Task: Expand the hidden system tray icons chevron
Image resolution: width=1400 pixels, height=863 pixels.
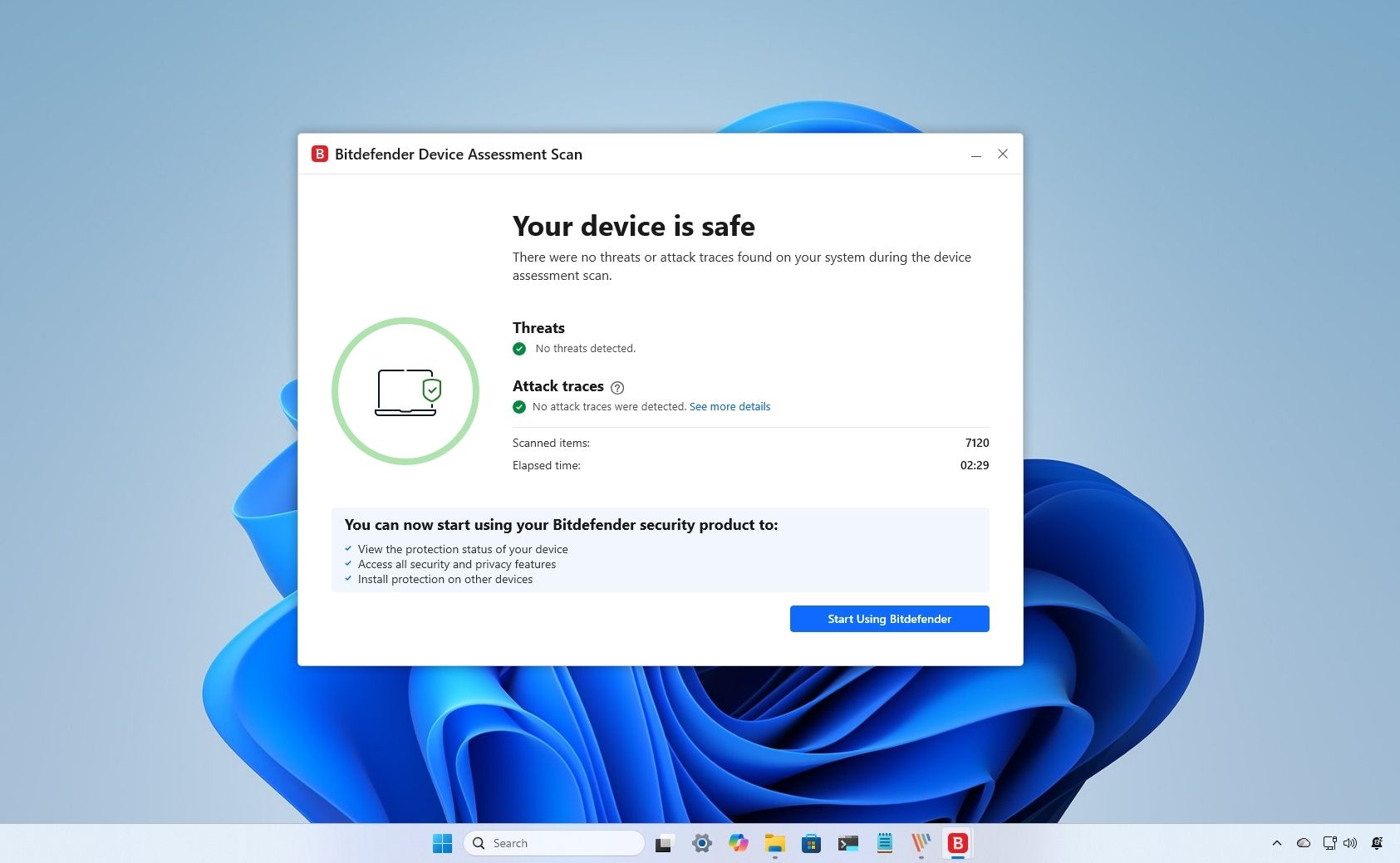Action: point(1277,844)
